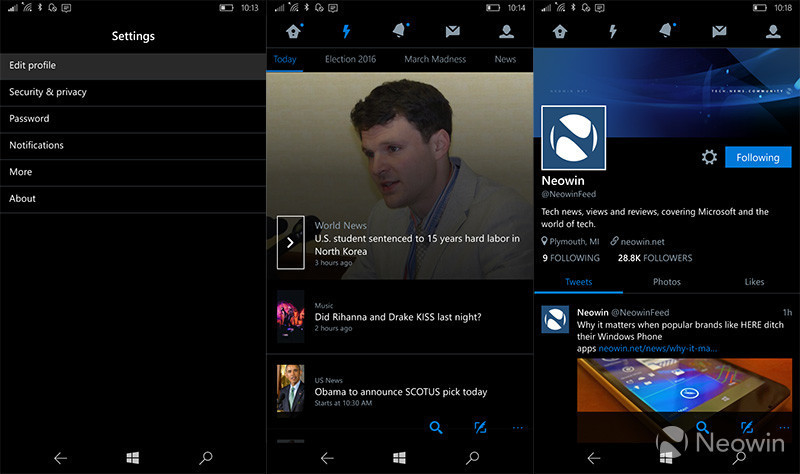The image size is (800, 474).
Task: Tap Windows Start button below Moments screen
Action: point(399,458)
